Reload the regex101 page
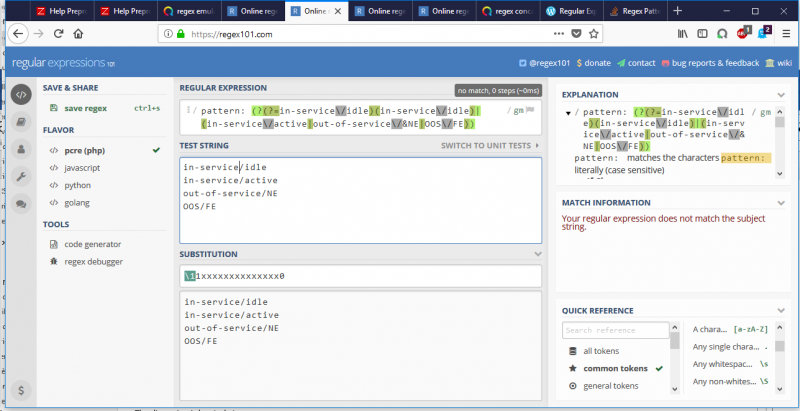Viewport: 800px width, 411px height. 59,34
